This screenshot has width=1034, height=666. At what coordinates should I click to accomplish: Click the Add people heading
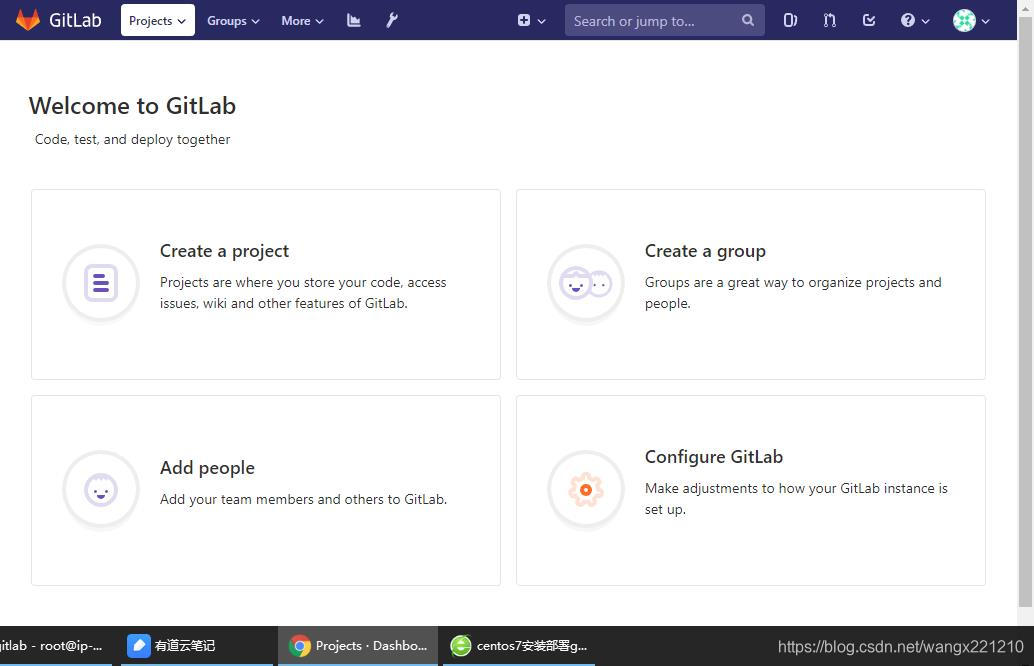click(207, 468)
